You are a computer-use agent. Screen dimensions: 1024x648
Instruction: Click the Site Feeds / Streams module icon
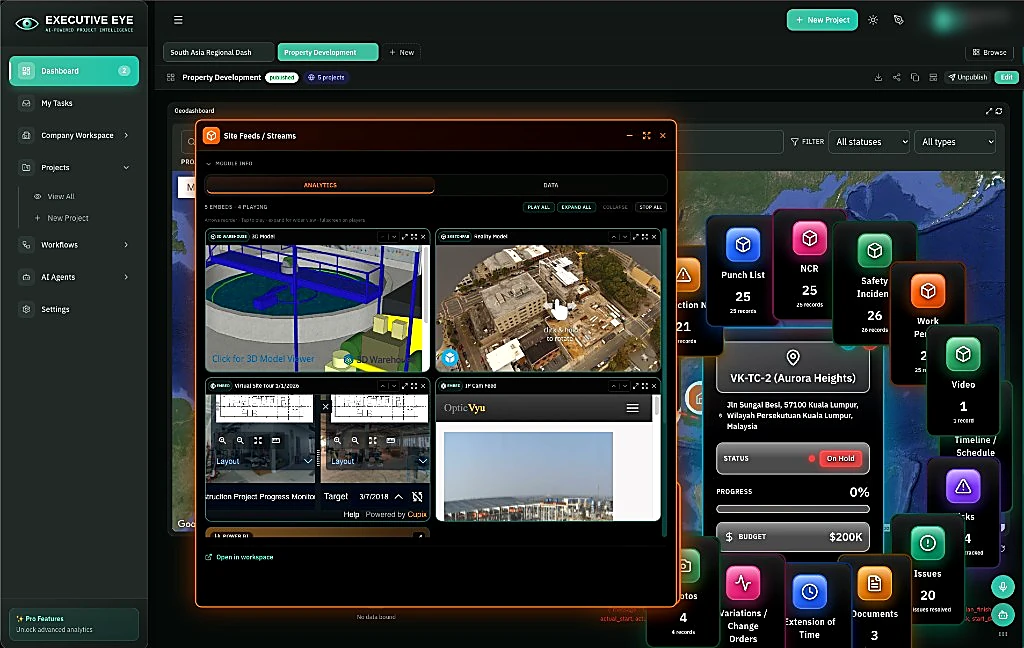tap(211, 135)
